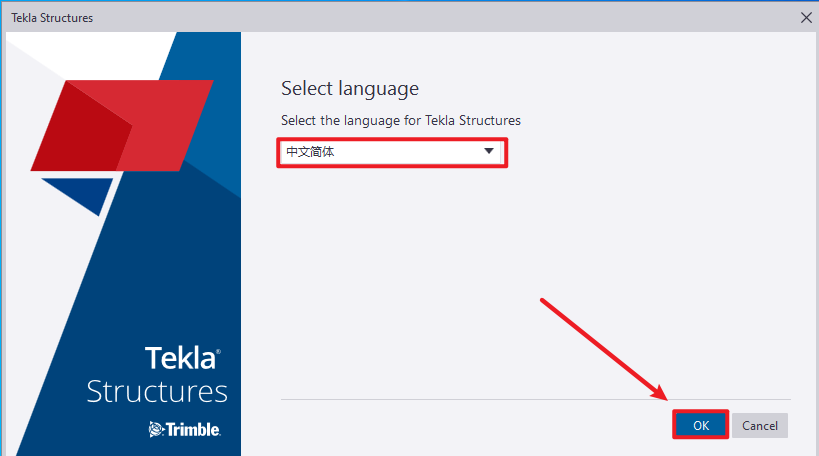Click the white Tekla brand name

click(x=180, y=358)
